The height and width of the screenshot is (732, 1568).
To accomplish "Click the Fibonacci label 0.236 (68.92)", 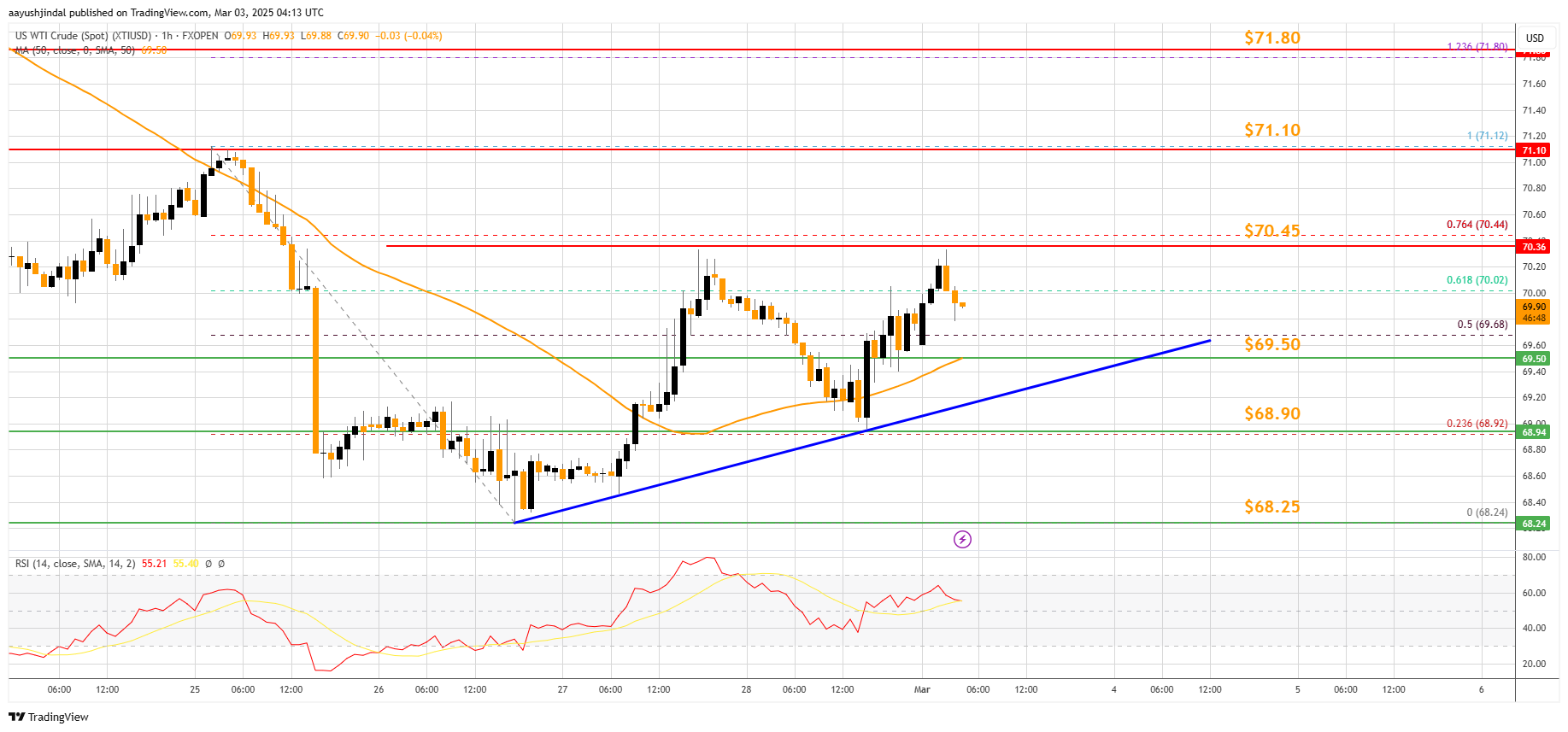I will point(1477,424).
